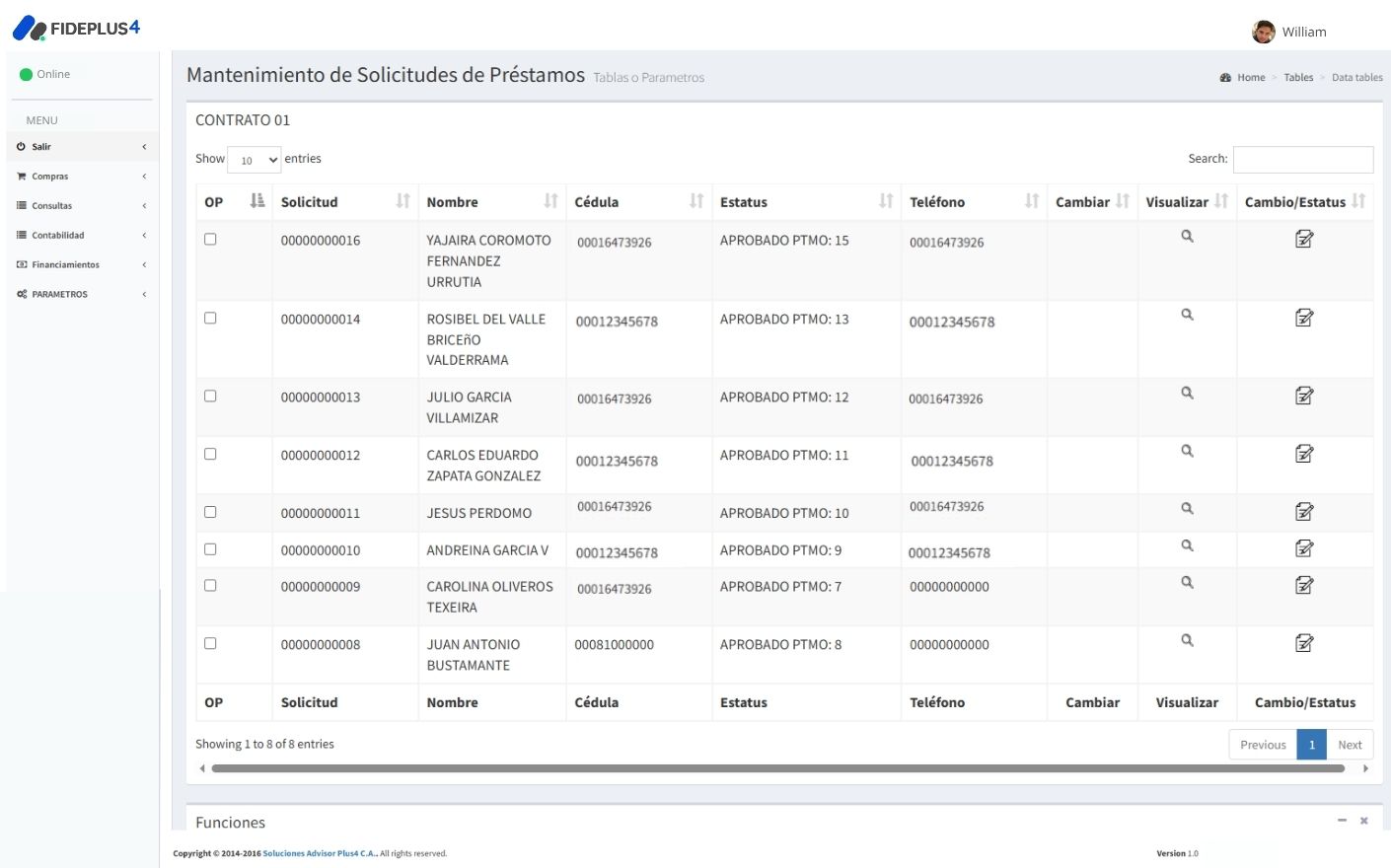Tick the checkbox for CAROLINA OLIVEROS TEXEIRA

pos(209,584)
